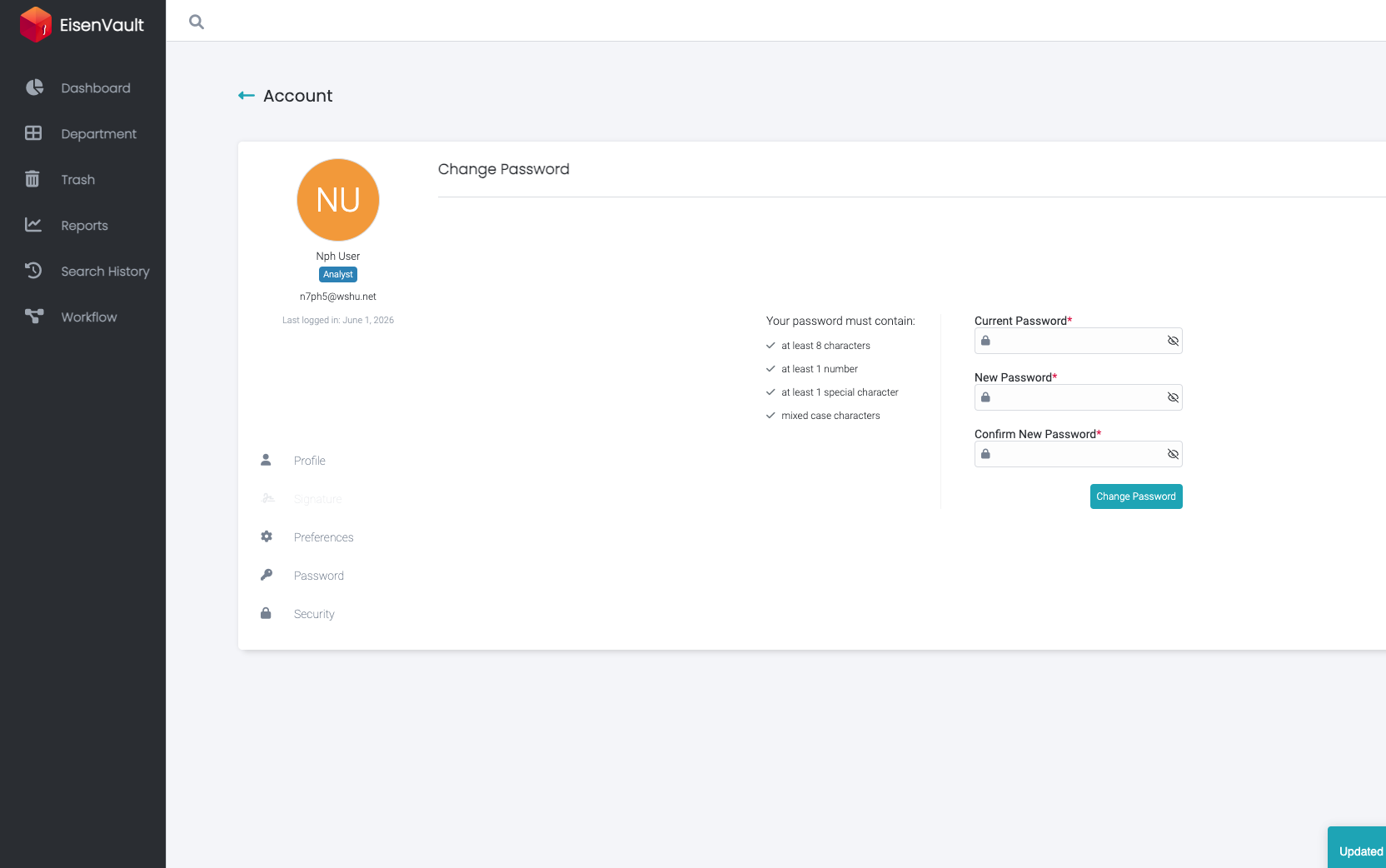Click the NU avatar circle
This screenshot has width=1386, height=868.
coord(338,200)
